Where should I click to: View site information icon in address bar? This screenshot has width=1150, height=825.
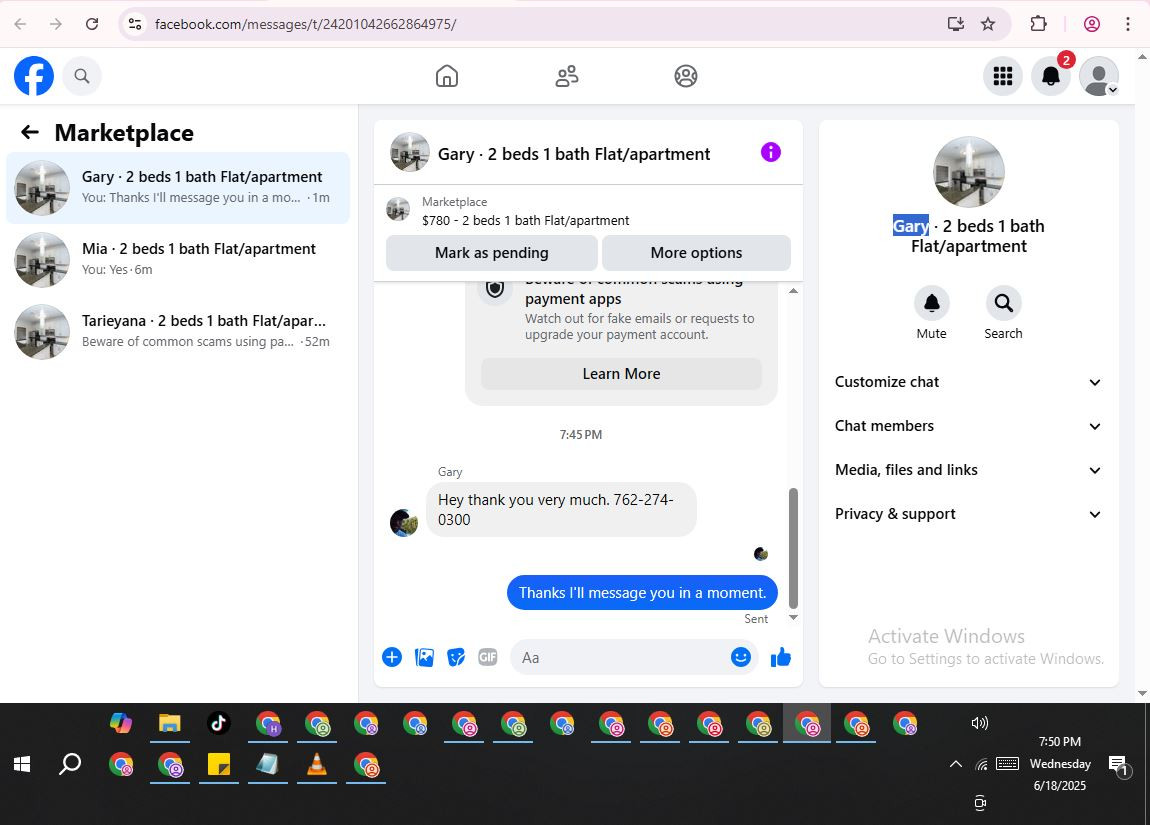click(x=135, y=24)
